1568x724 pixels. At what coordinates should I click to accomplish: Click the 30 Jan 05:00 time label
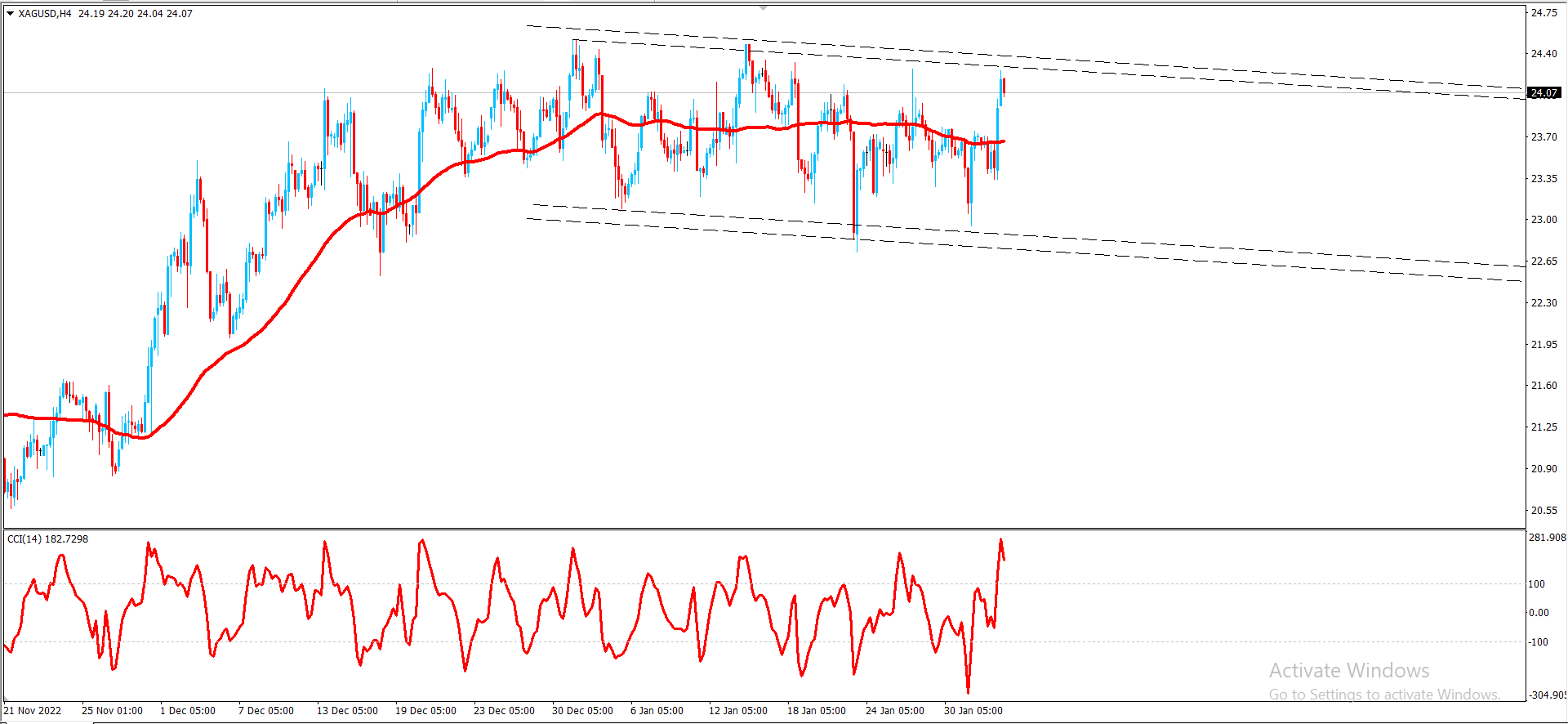click(x=973, y=711)
